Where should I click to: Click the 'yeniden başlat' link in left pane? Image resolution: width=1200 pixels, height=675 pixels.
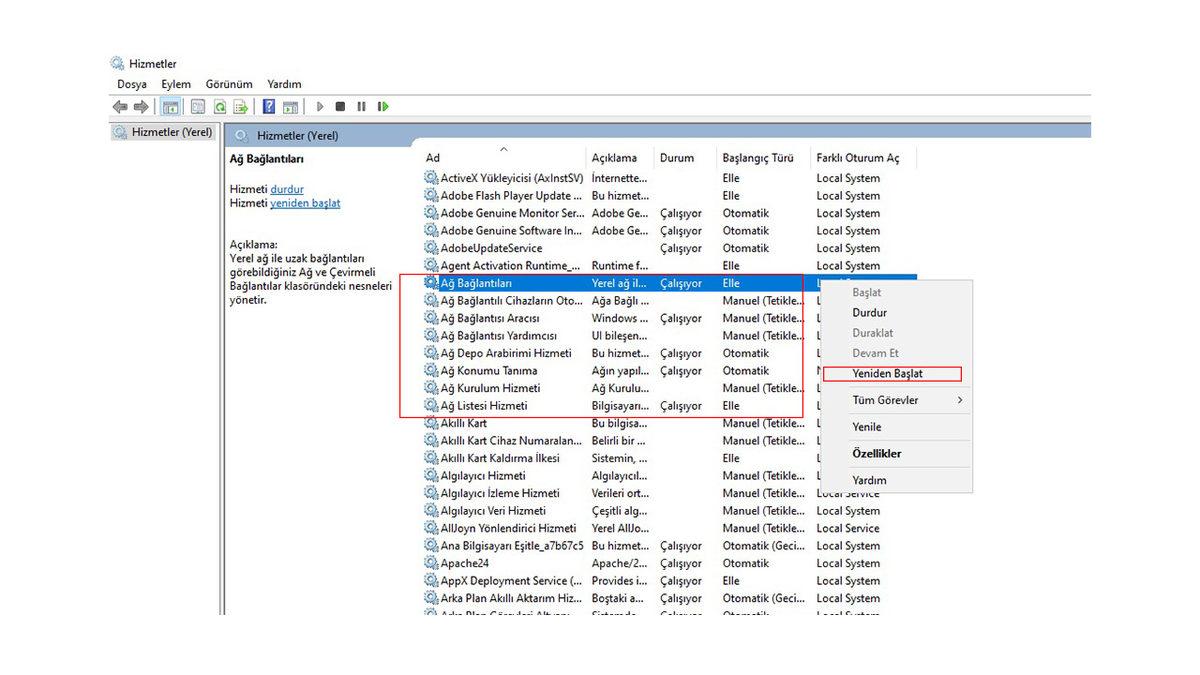pyautogui.click(x=305, y=203)
